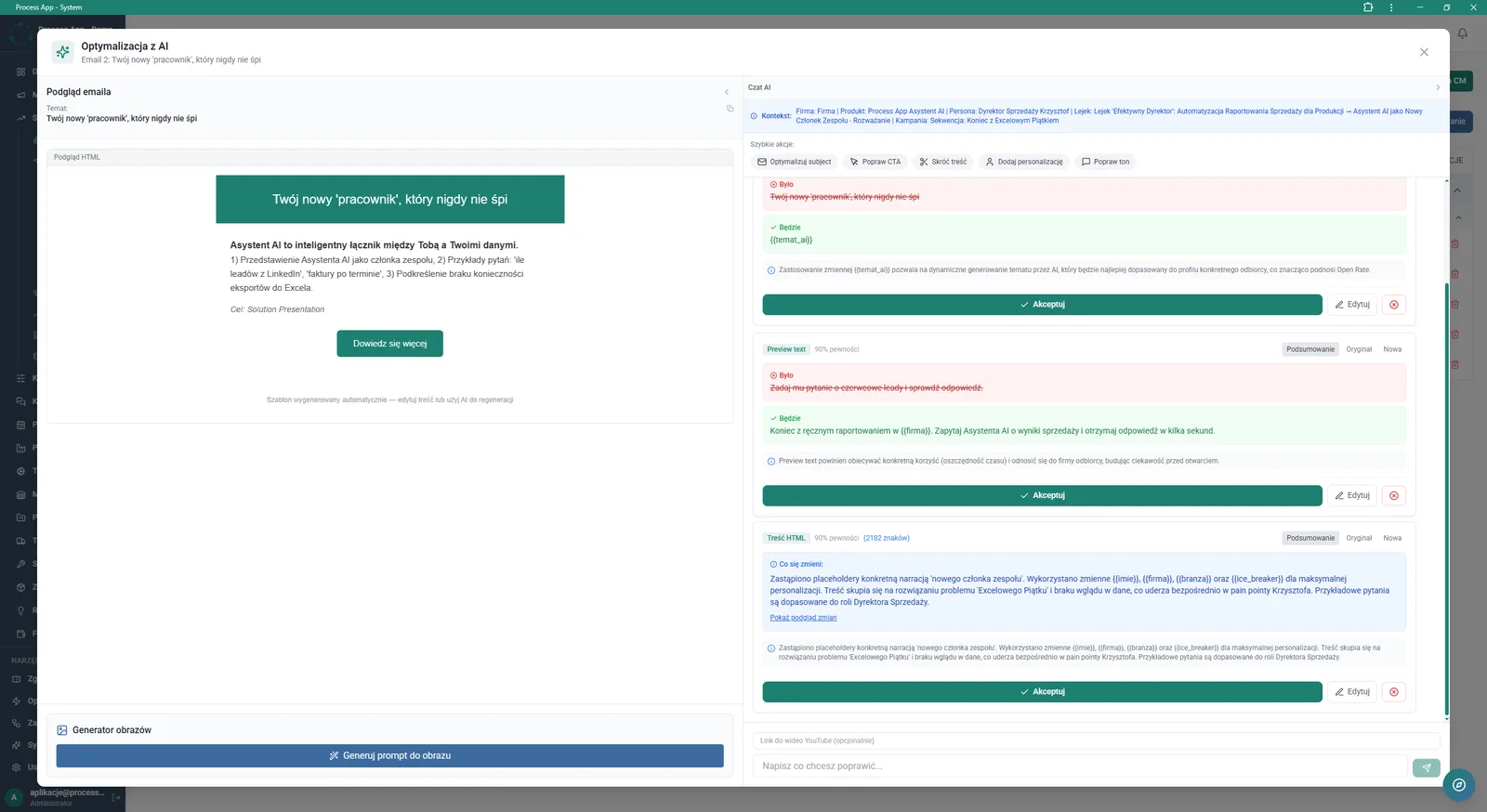Expand the Czat AI panel chevron

point(1438,87)
